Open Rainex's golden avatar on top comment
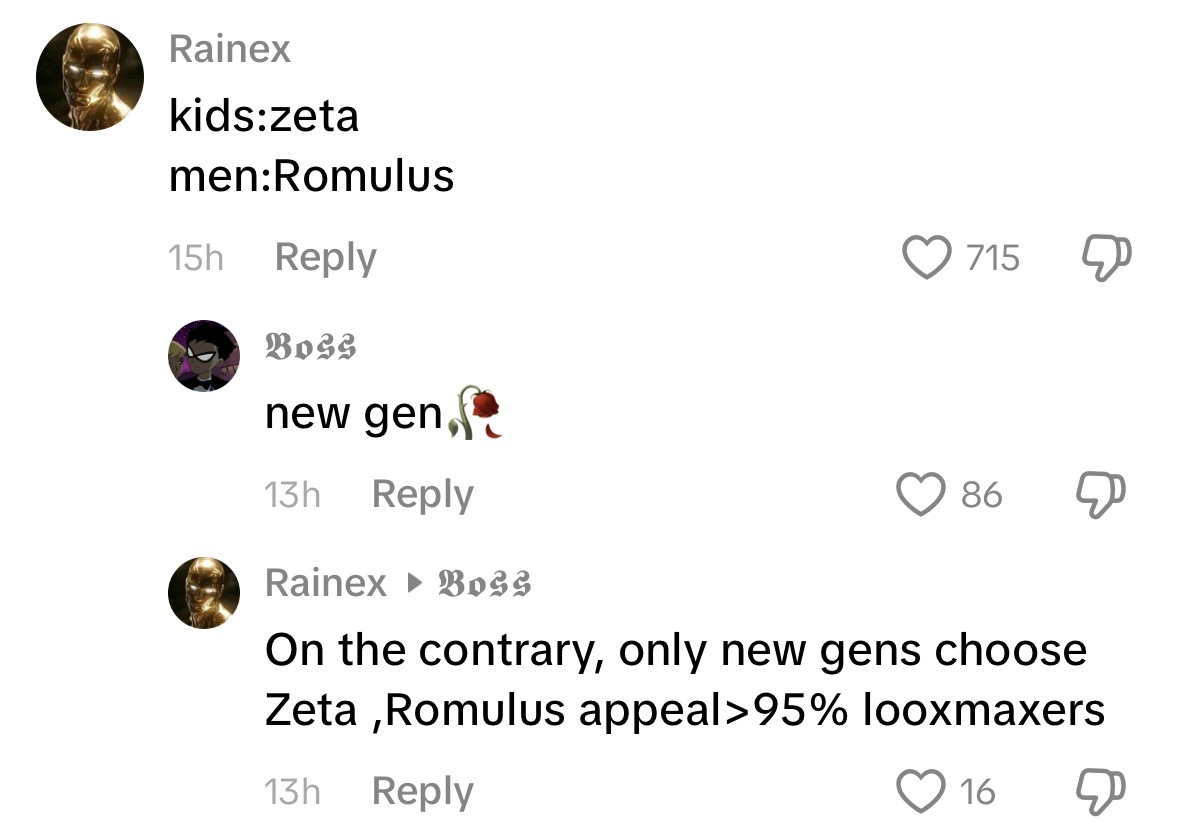 [x=90, y=78]
